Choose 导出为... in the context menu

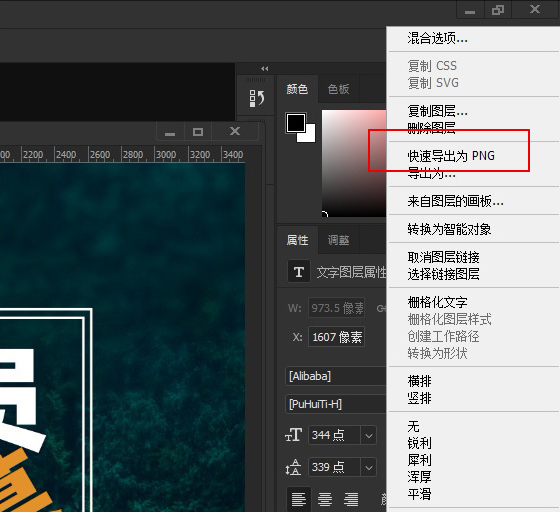pyautogui.click(x=431, y=174)
